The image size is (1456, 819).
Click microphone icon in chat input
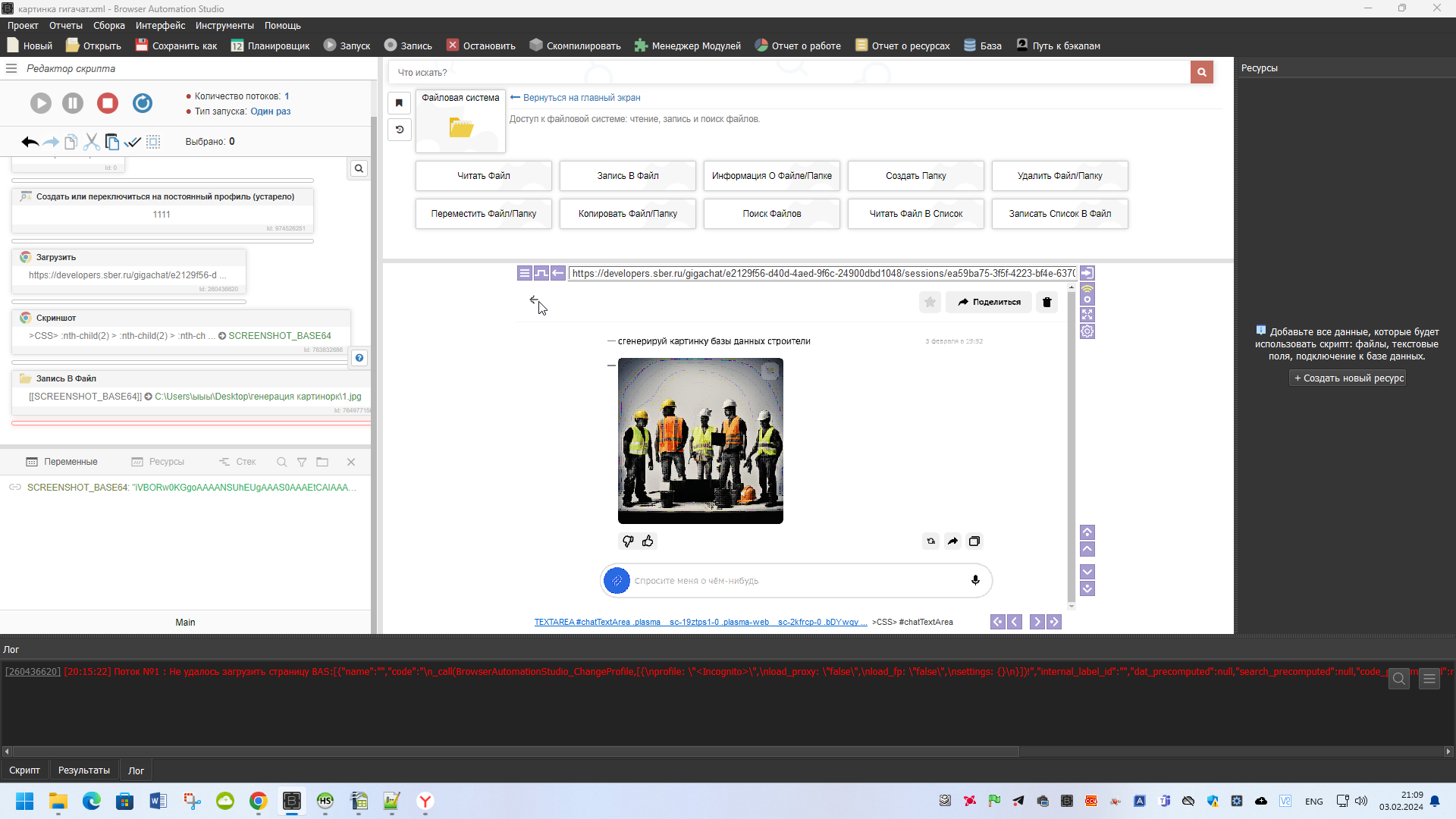click(x=975, y=580)
